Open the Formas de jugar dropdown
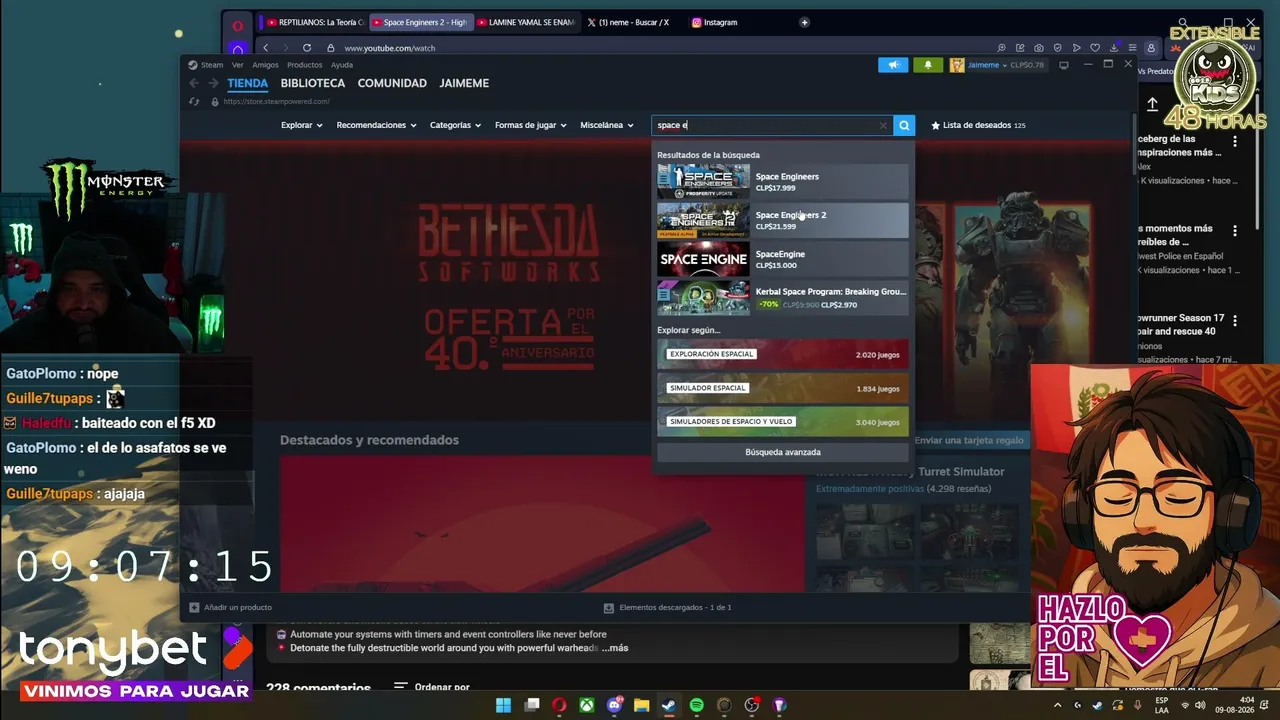The width and height of the screenshot is (1280, 720). tap(531, 125)
